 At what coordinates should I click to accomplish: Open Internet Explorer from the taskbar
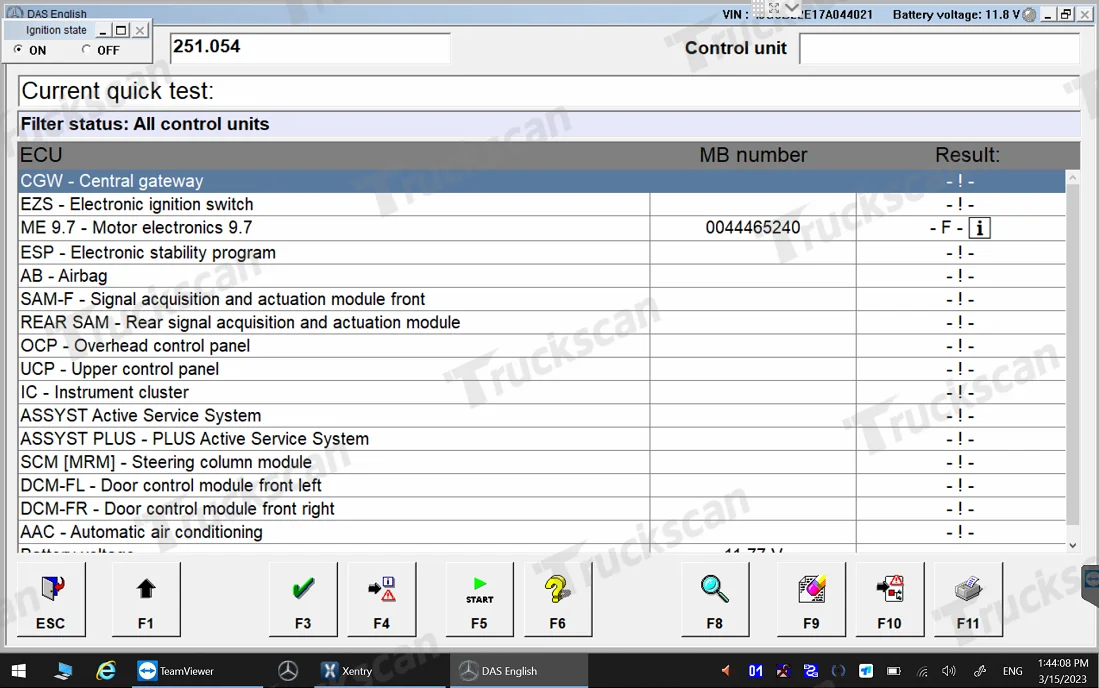[106, 671]
